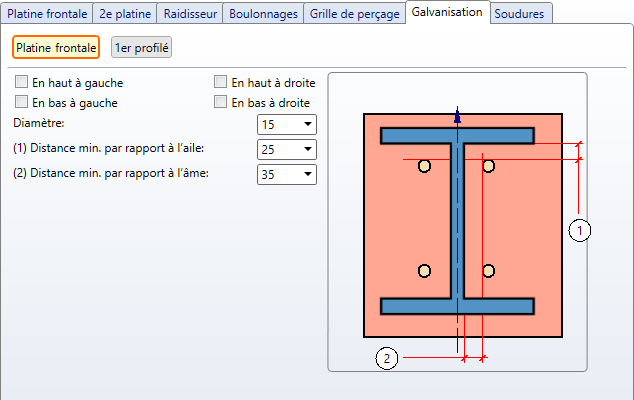Toggle 'En bas à droite' checkbox
This screenshot has width=634, height=400.
[221, 102]
